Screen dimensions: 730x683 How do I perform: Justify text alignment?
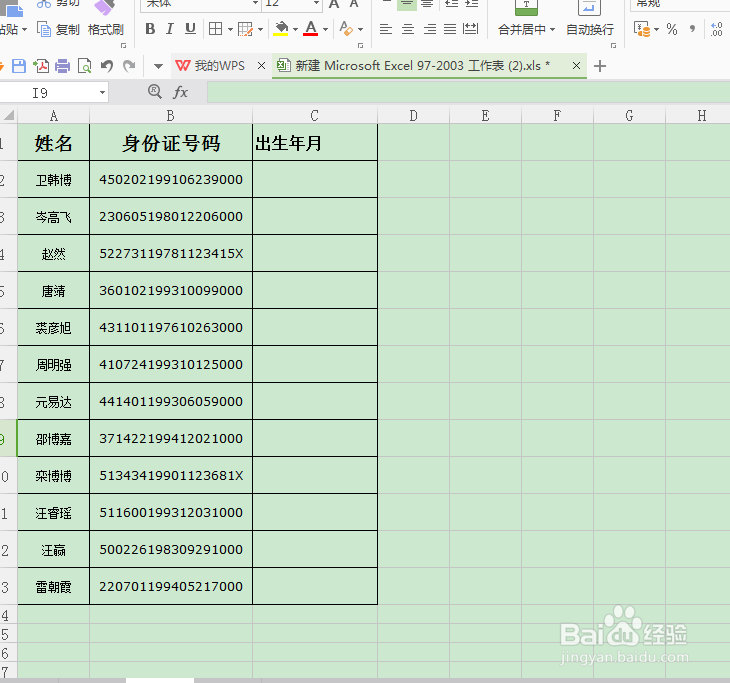[450, 29]
